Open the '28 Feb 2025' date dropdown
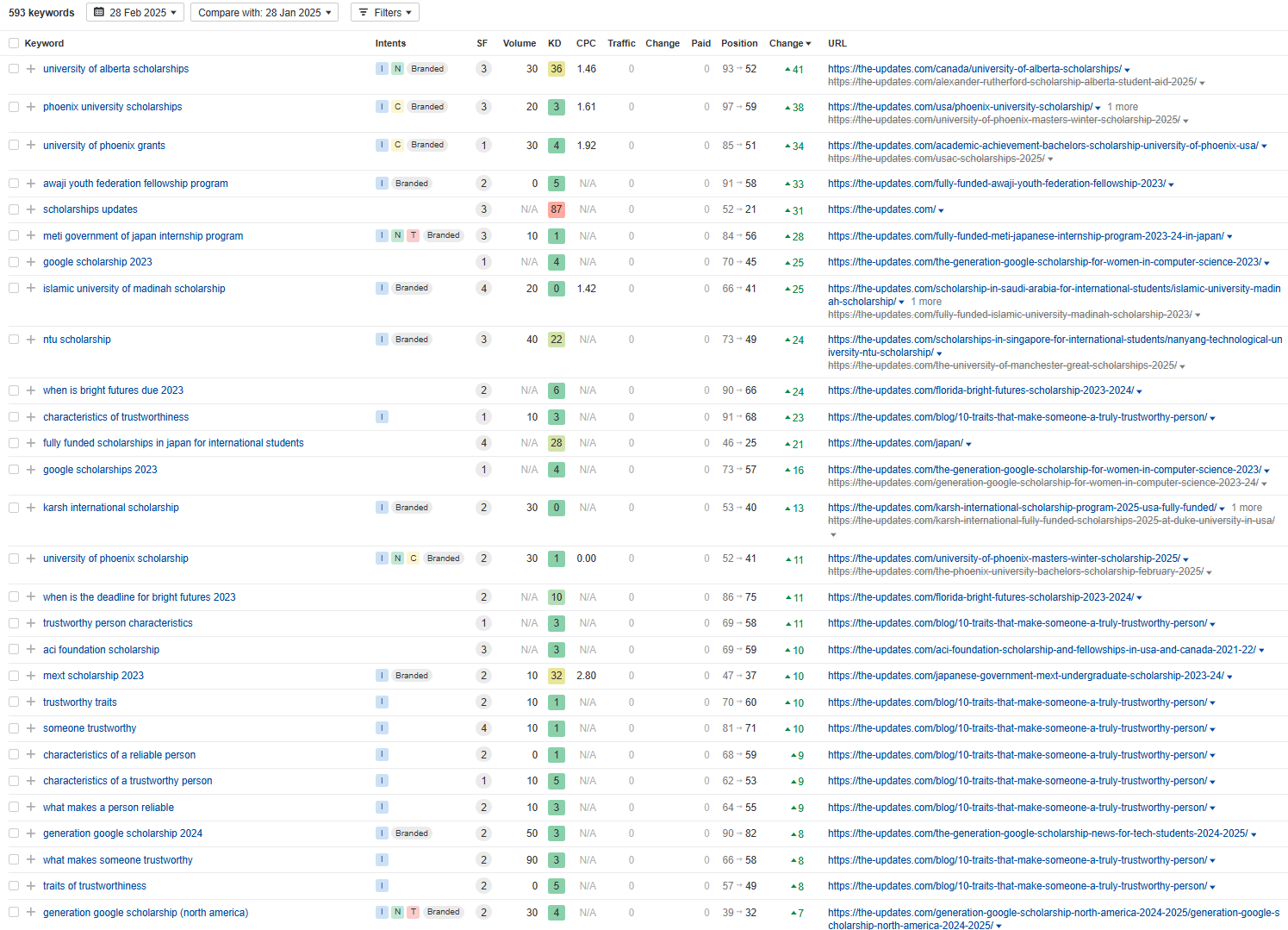1288x930 pixels. coord(135,13)
